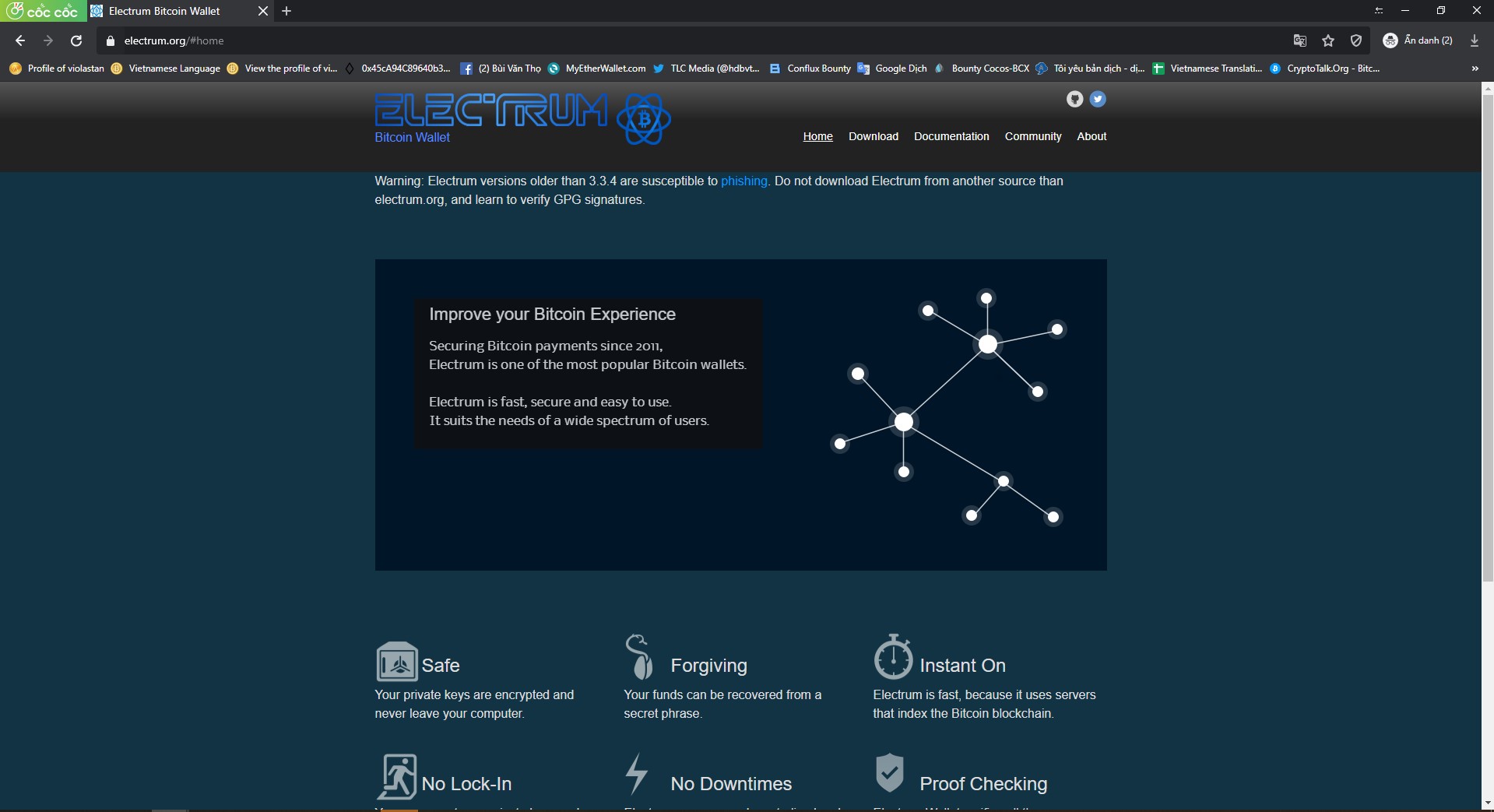The height and width of the screenshot is (812, 1494).
Task: Open the Documentation navigation link
Action: 951,136
